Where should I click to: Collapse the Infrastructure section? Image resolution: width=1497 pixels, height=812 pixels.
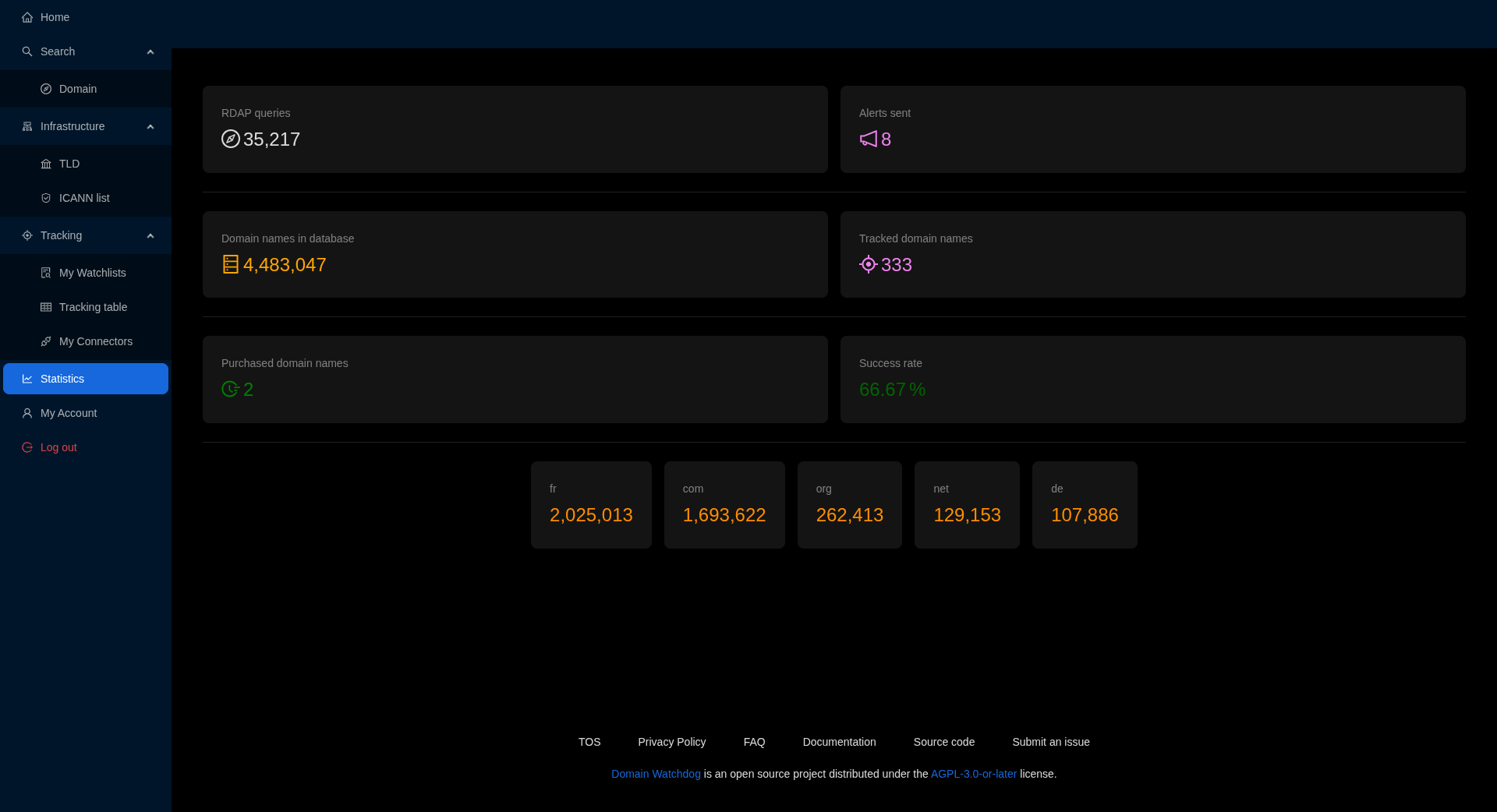click(x=150, y=126)
